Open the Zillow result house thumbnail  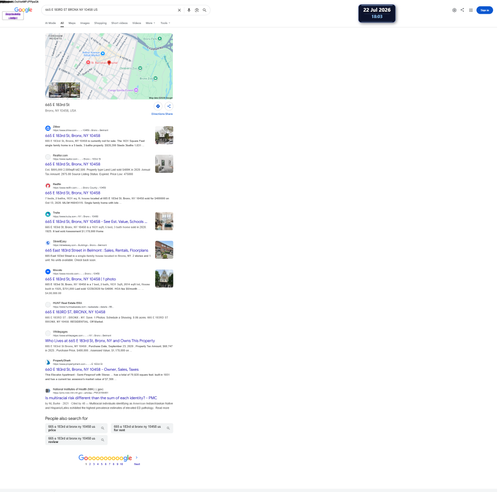(x=164, y=135)
